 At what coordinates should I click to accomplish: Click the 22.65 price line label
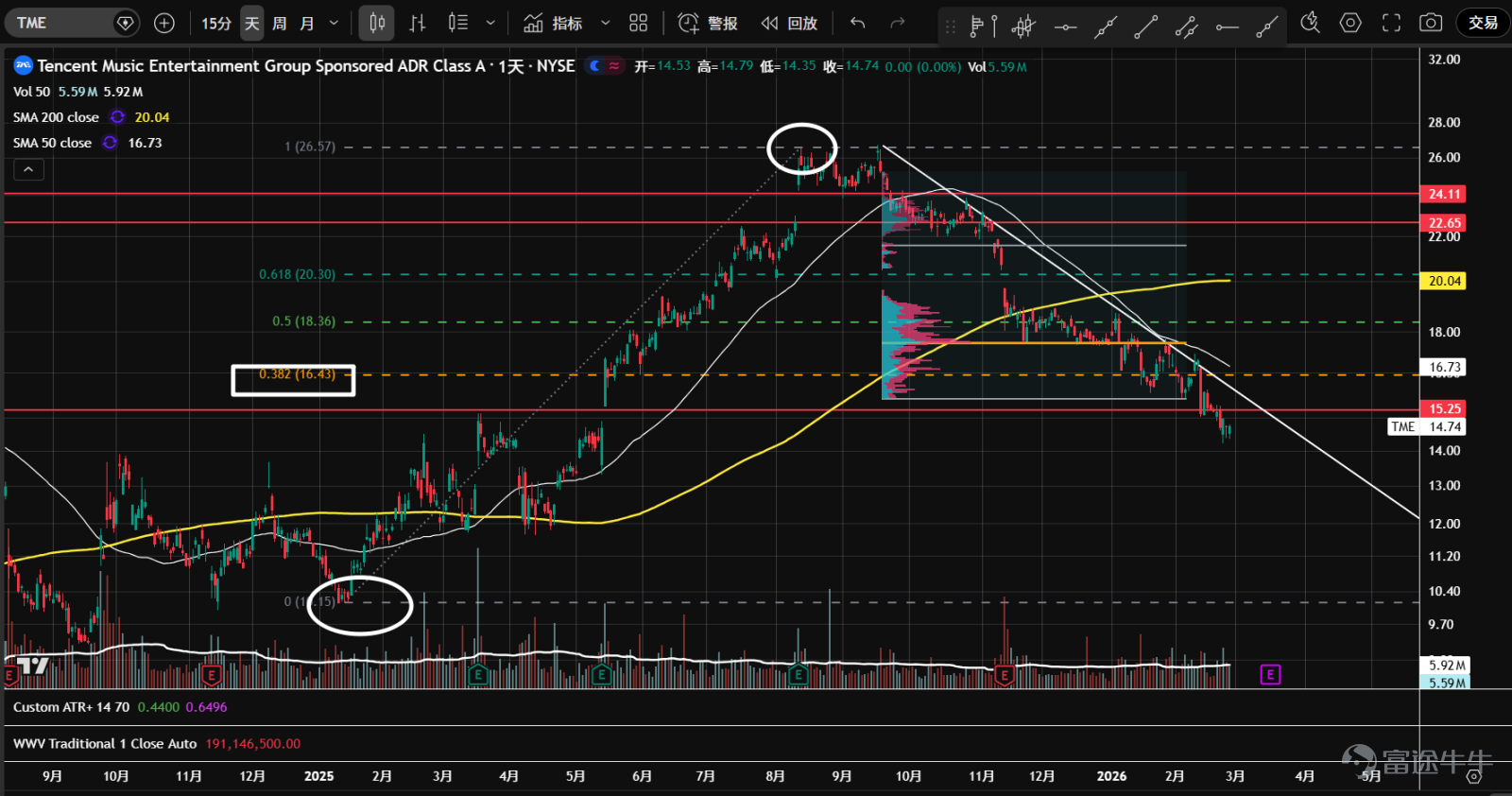[1444, 223]
